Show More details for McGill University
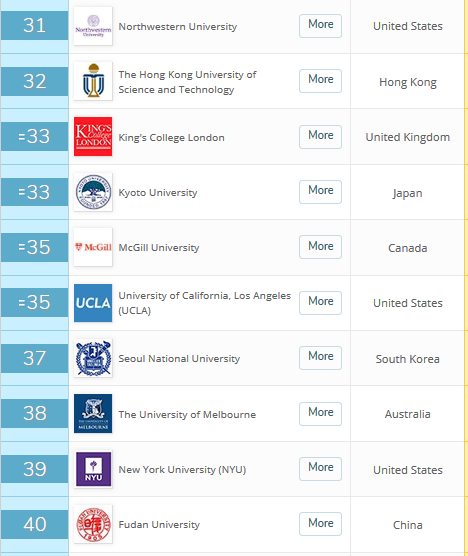468x556 pixels. pyautogui.click(x=321, y=247)
